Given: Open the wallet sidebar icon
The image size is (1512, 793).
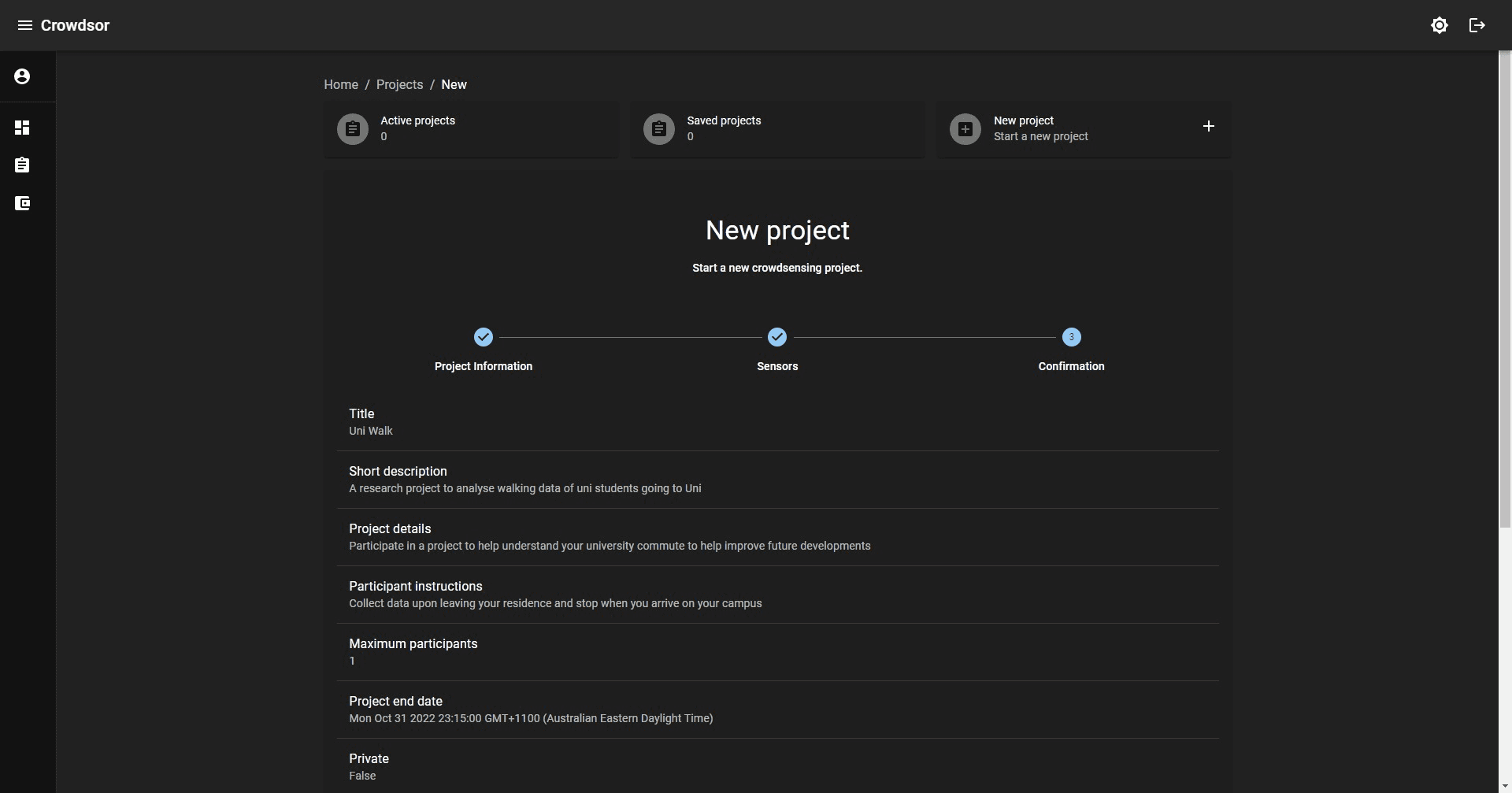Looking at the screenshot, I should 22,203.
